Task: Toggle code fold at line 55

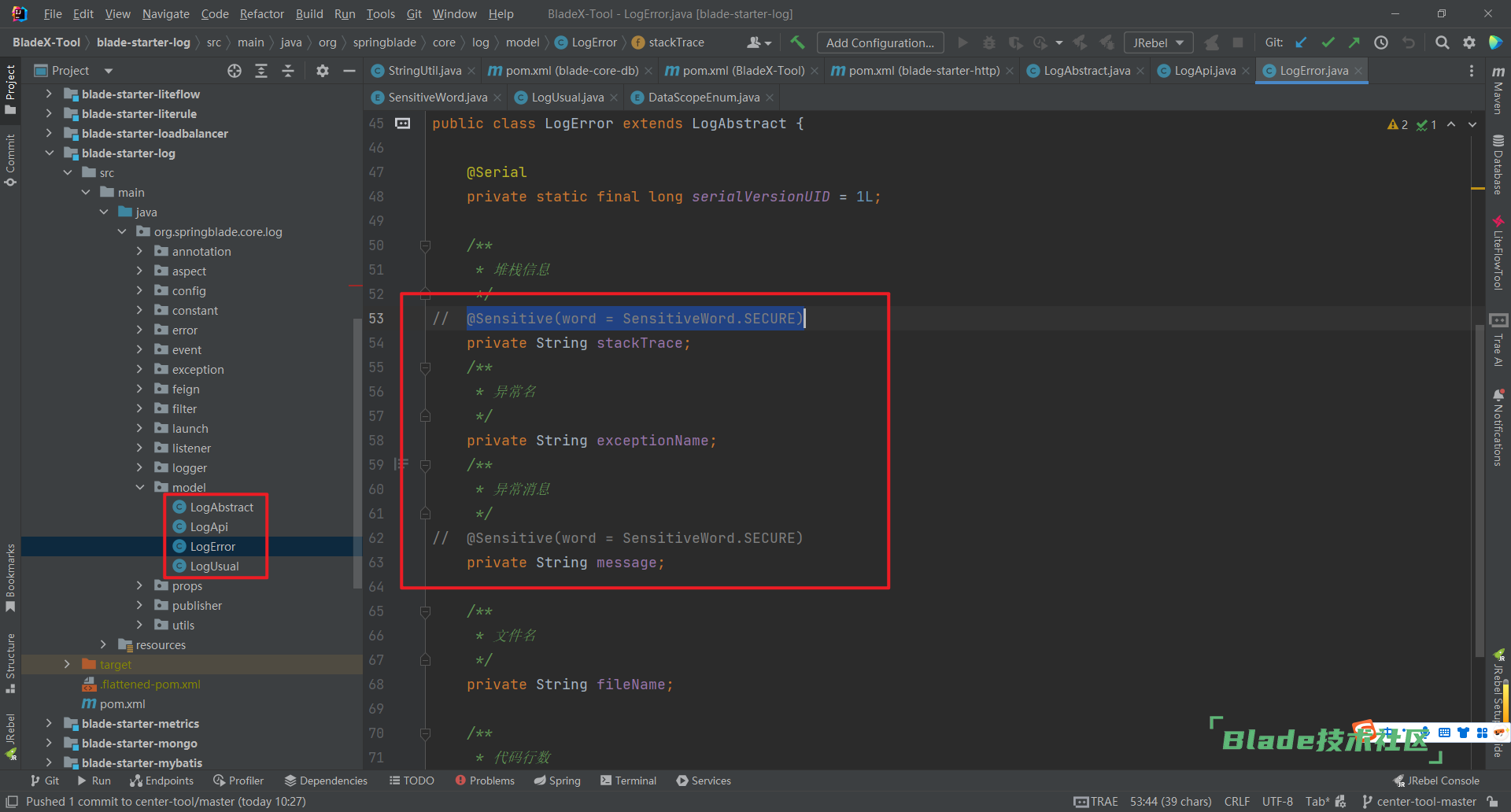Action: click(x=425, y=367)
